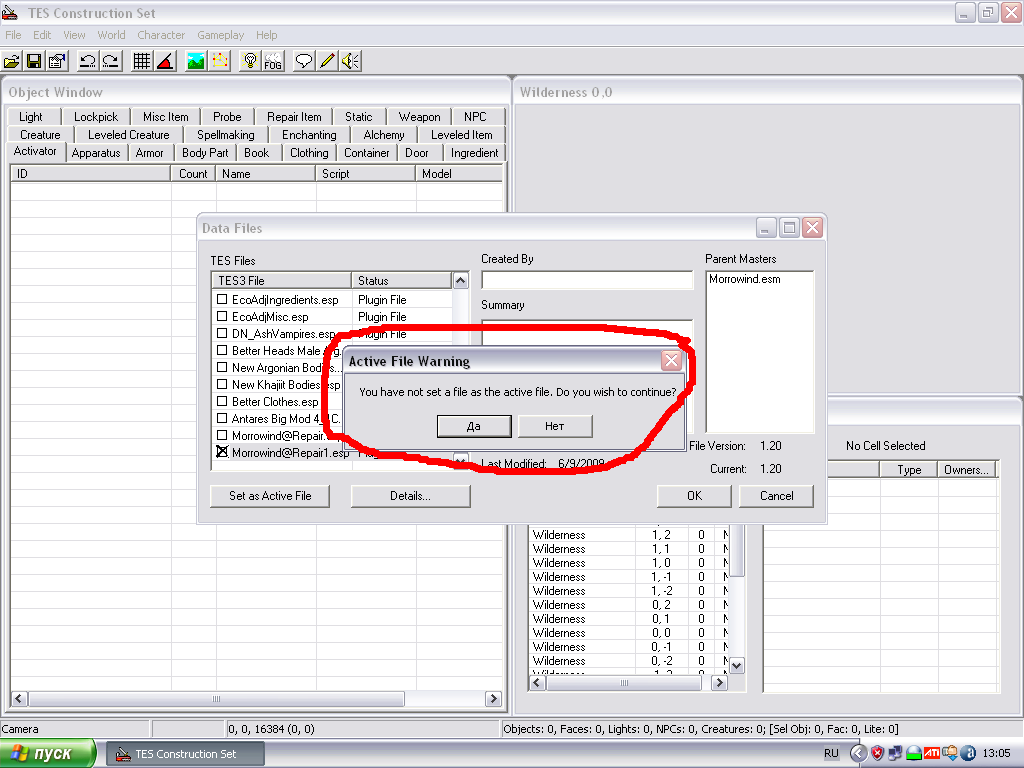Open script editor pencil icon
This screenshot has width=1024, height=768.
point(327,61)
